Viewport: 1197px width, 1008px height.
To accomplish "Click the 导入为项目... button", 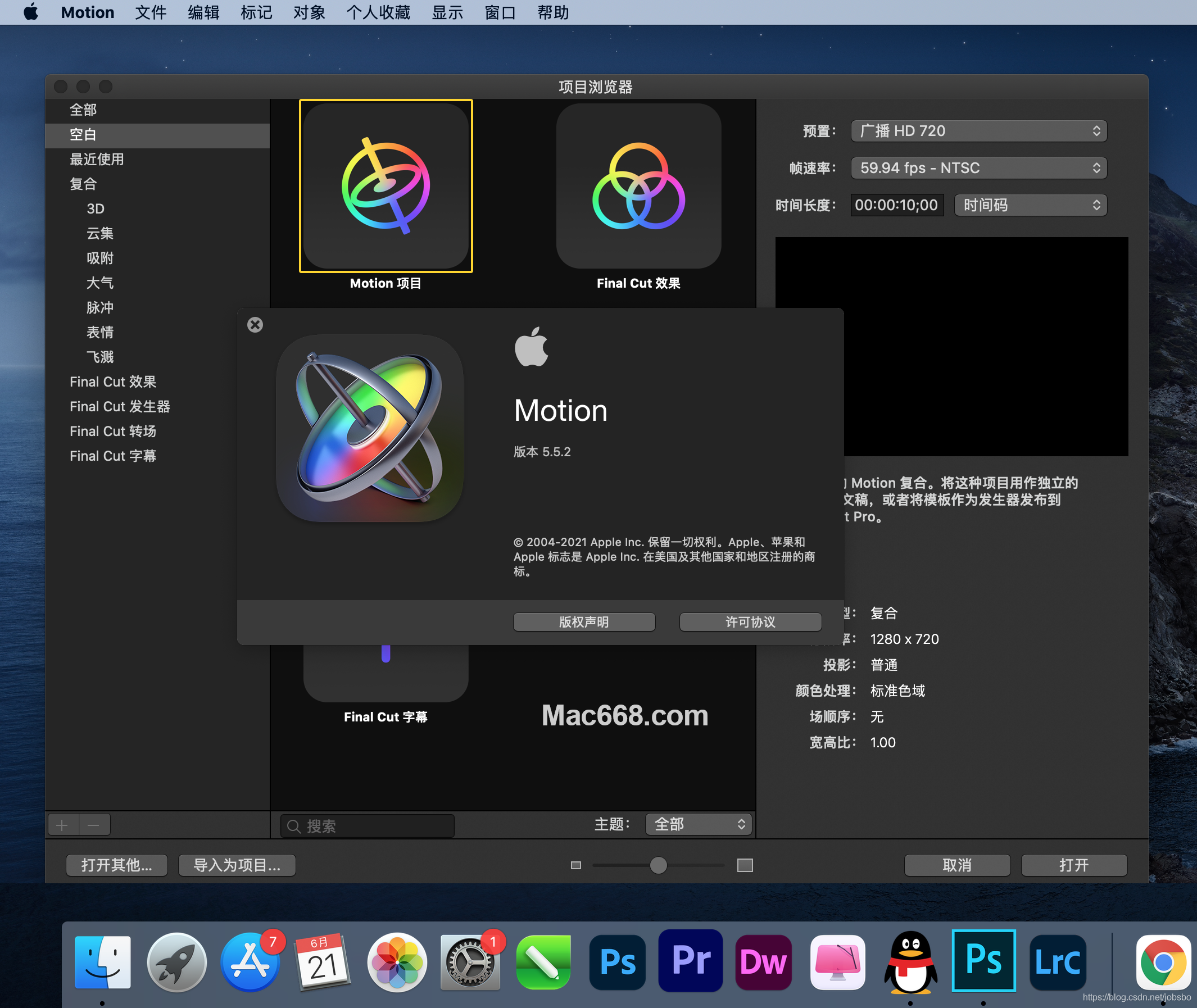I will (x=237, y=865).
